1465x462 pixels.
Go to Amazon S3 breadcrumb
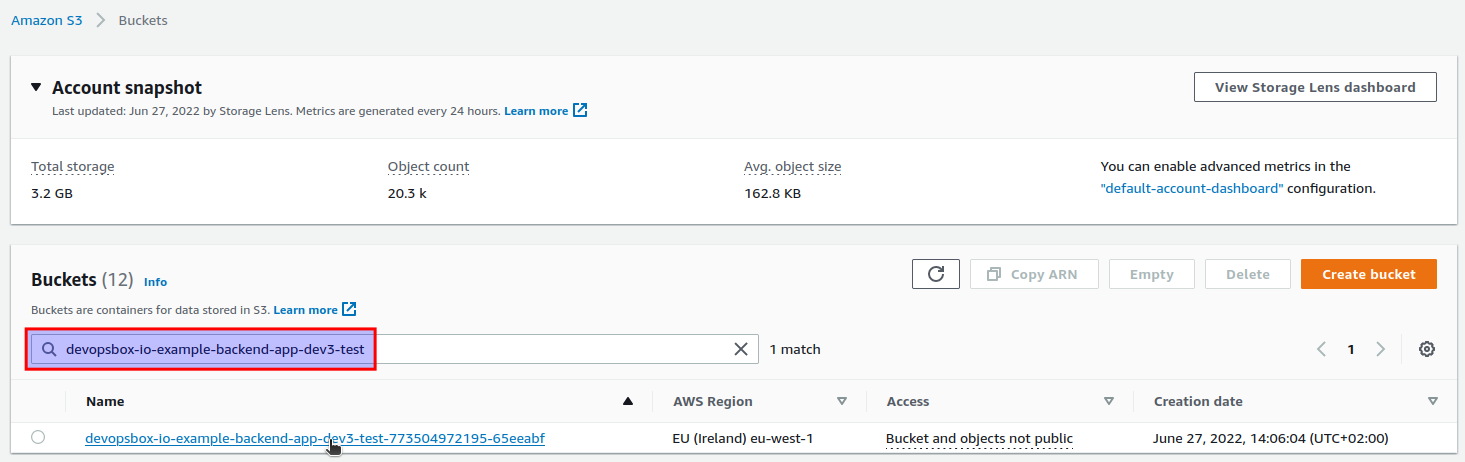tap(47, 20)
